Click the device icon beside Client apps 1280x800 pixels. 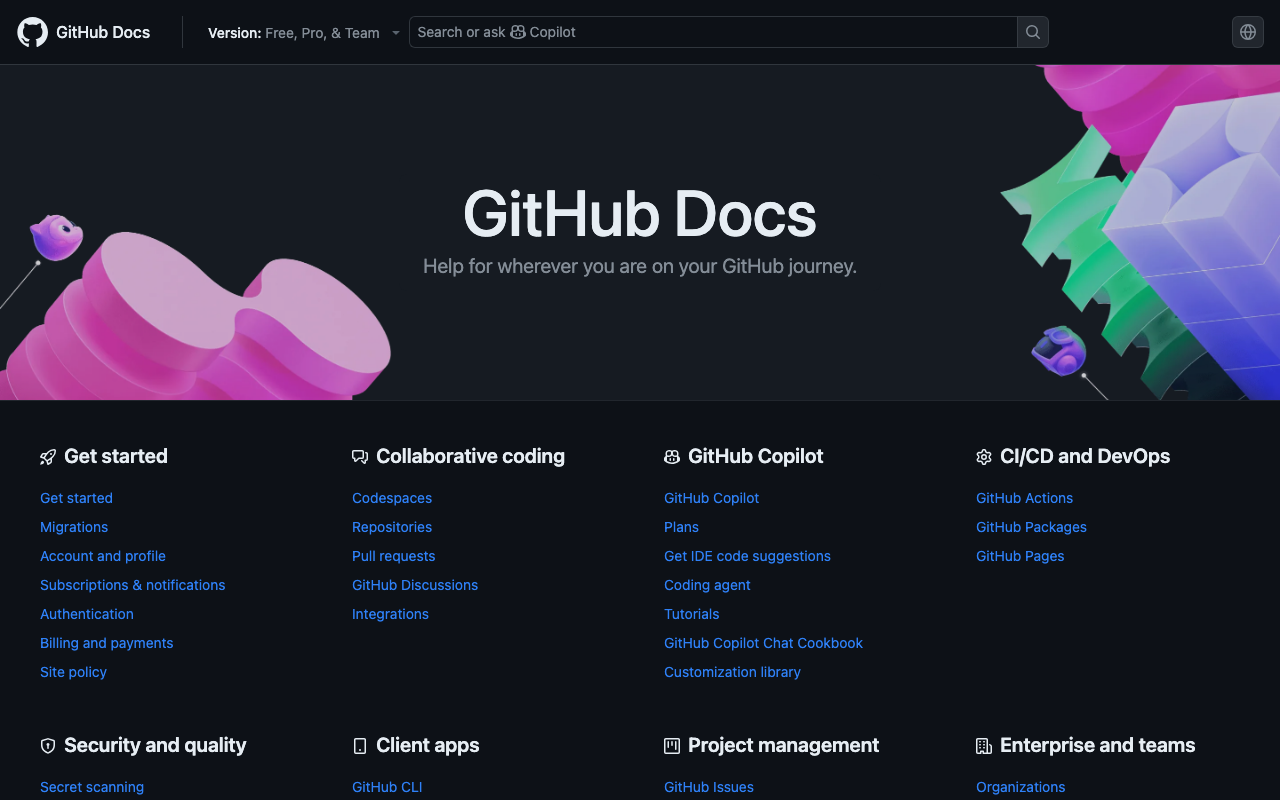pos(360,746)
